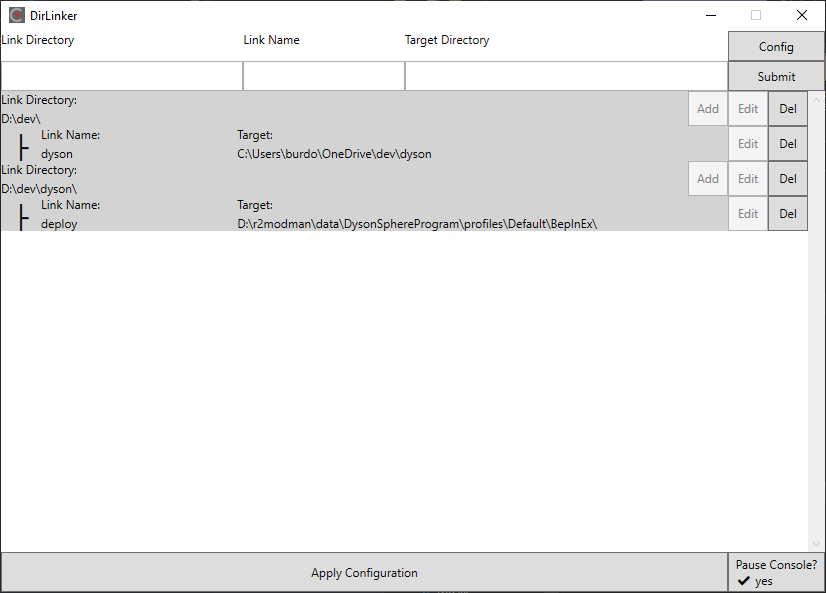This screenshot has width=826, height=593.
Task: Add a link under D:\dev\dyson\ directory
Action: click(x=707, y=179)
